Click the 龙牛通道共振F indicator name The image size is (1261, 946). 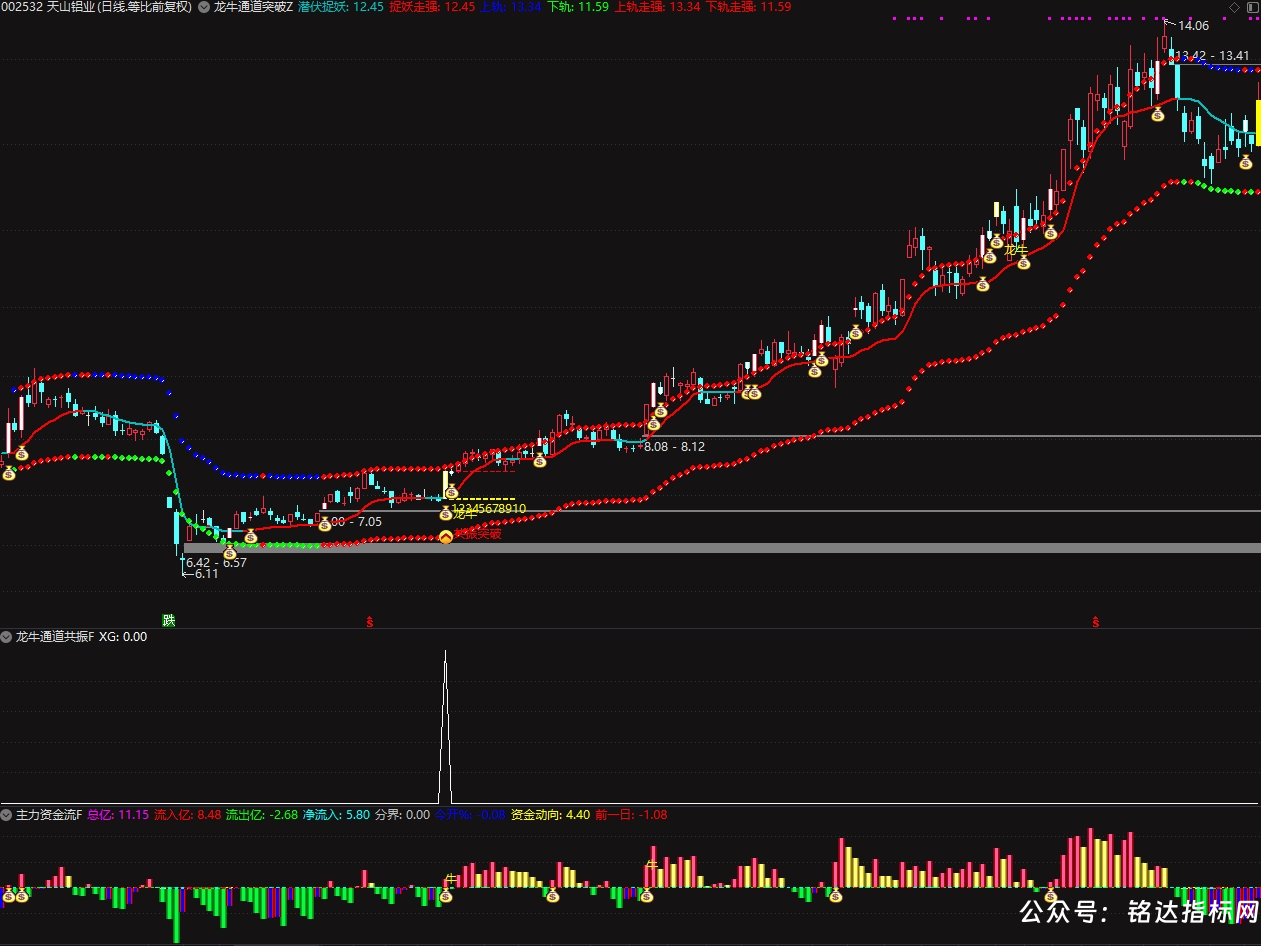point(55,637)
